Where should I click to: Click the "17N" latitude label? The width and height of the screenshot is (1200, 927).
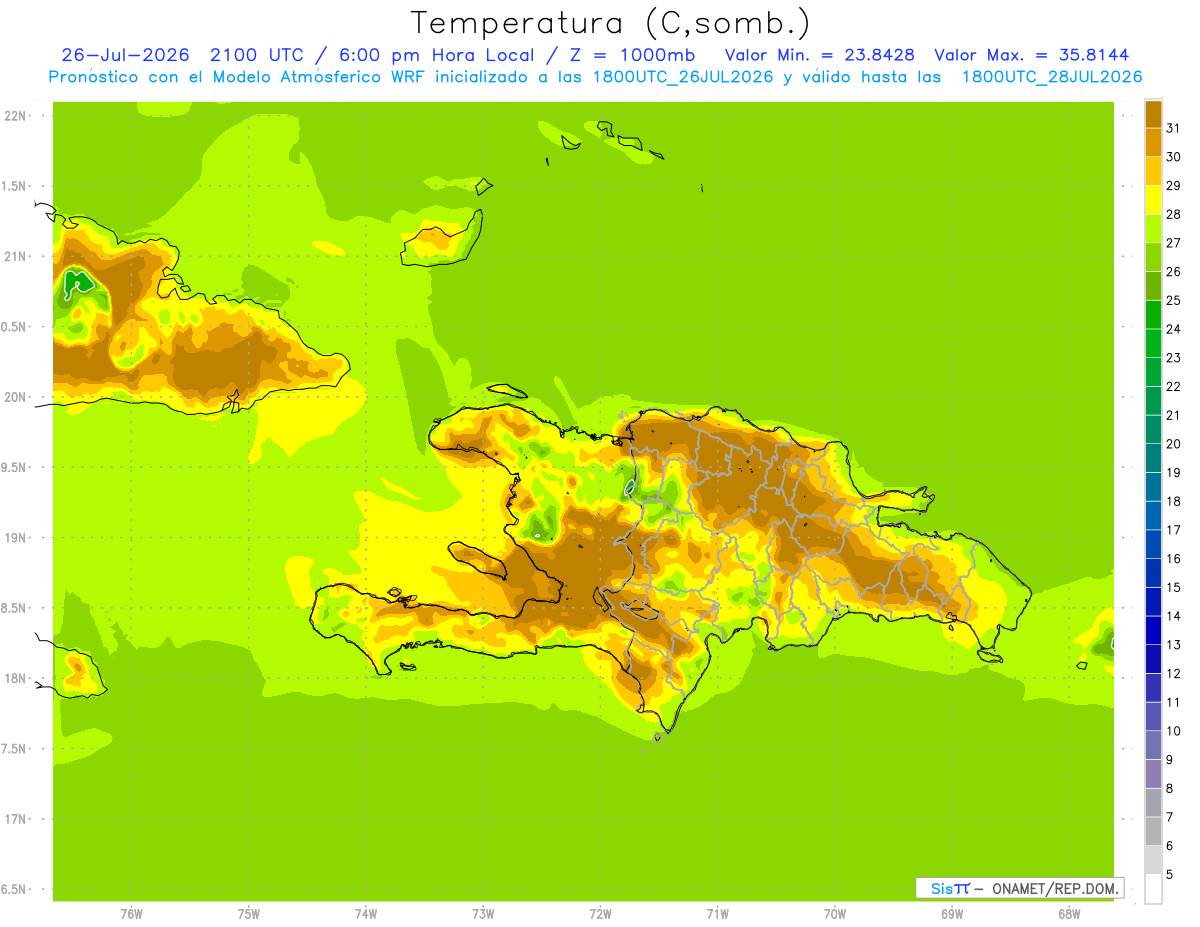click(15, 819)
